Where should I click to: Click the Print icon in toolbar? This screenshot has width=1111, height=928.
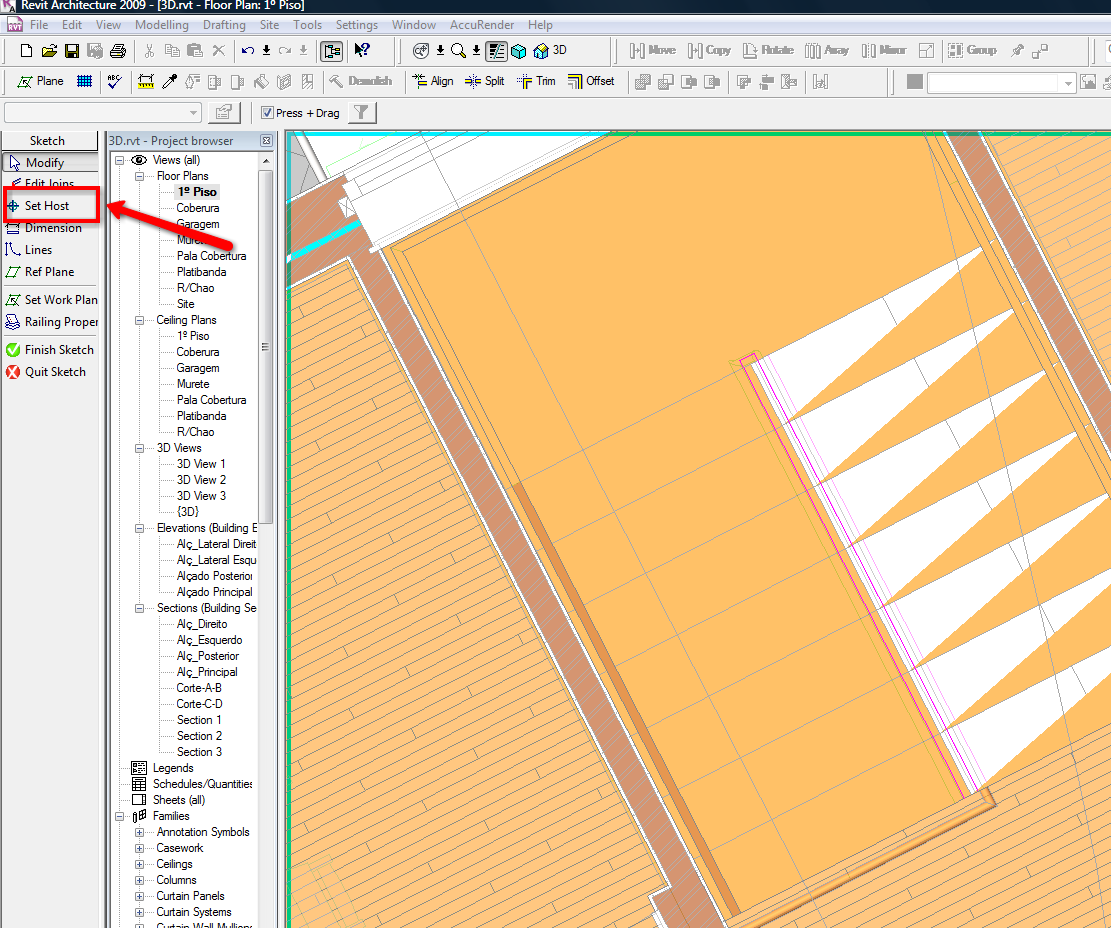tap(118, 51)
